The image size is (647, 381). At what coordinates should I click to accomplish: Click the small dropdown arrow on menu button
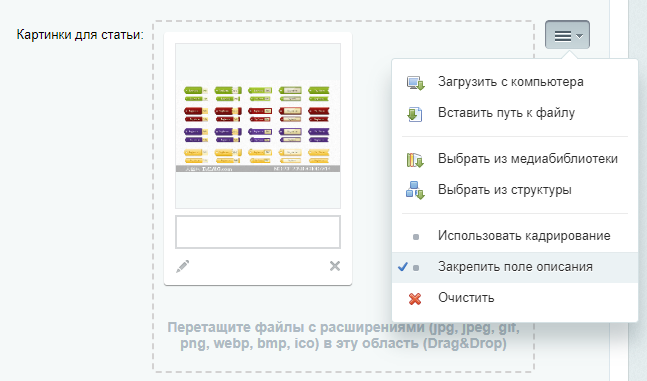tap(579, 36)
